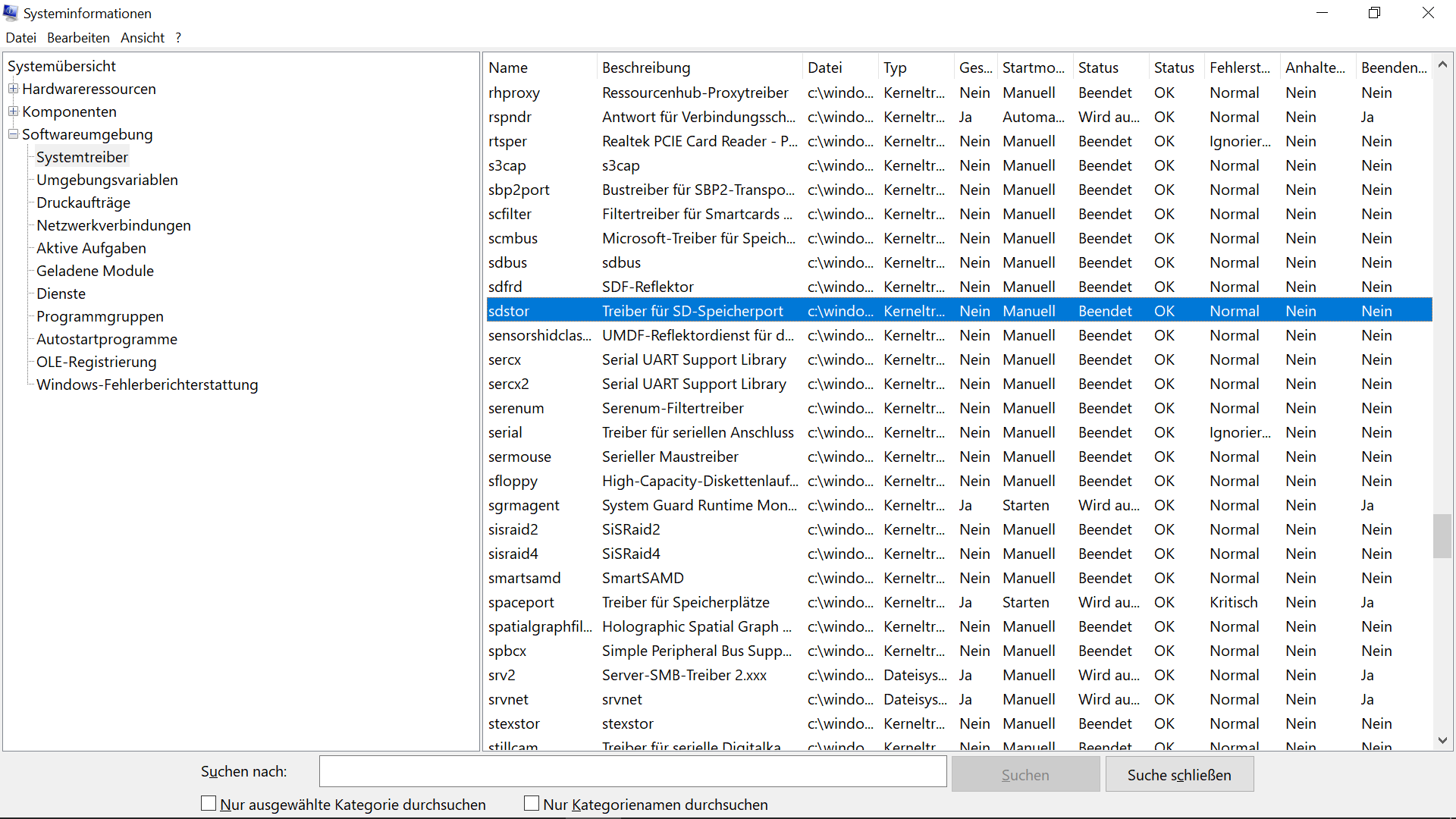
Task: Open the Systemübersicht view
Action: click(x=61, y=66)
